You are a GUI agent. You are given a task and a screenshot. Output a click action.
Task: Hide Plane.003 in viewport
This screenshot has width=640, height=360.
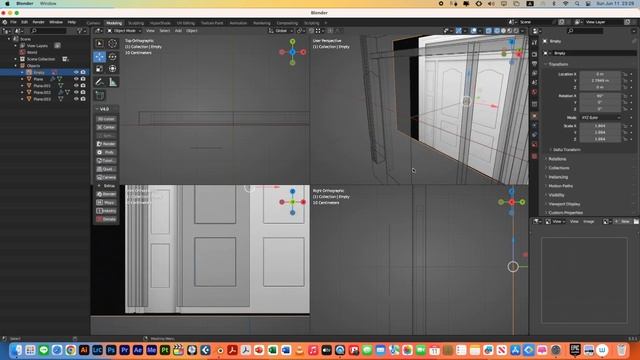click(x=76, y=99)
